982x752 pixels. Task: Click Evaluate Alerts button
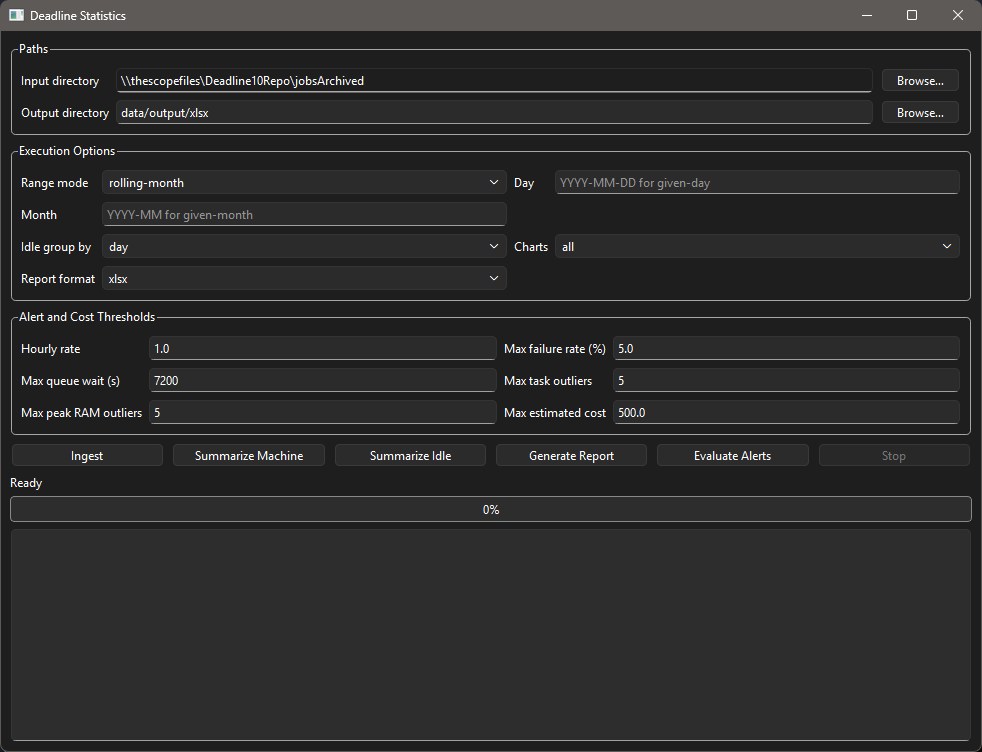(733, 455)
